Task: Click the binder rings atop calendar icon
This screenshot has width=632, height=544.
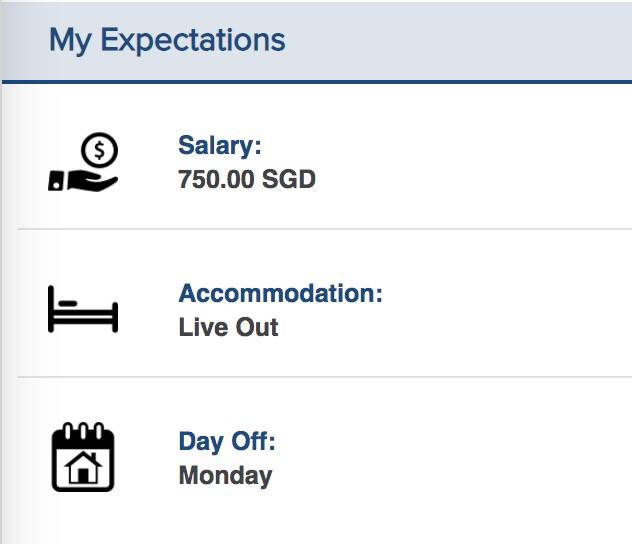Action: [x=83, y=430]
